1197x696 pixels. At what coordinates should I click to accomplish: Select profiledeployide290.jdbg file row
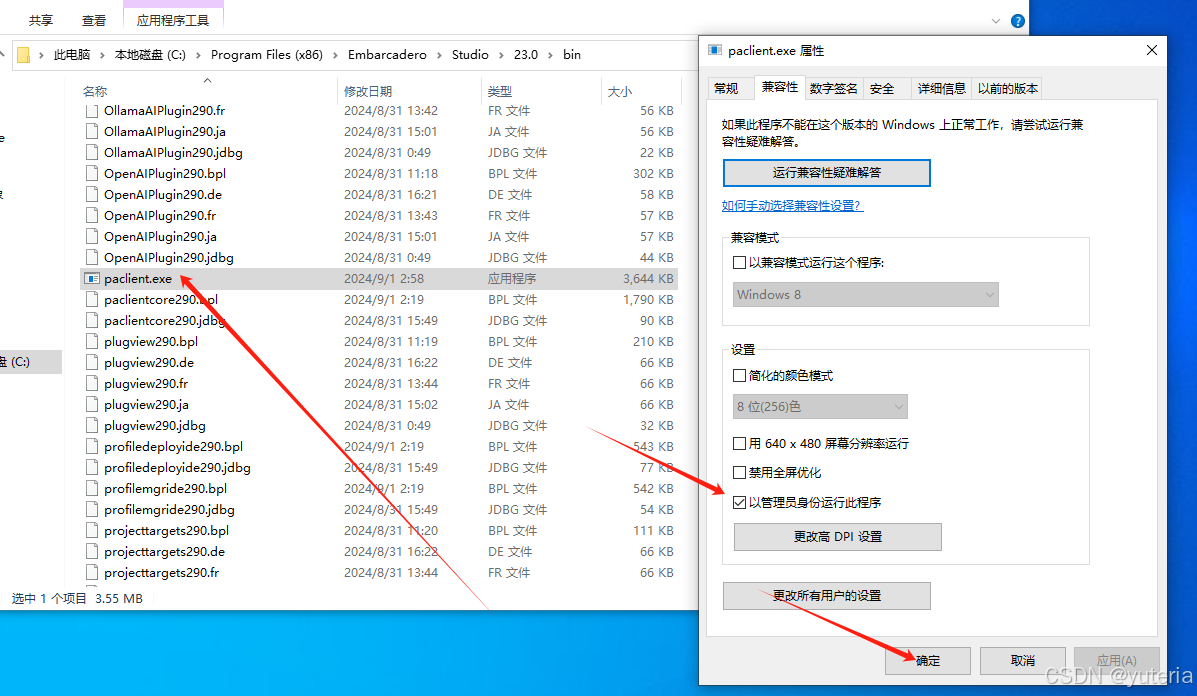point(379,467)
